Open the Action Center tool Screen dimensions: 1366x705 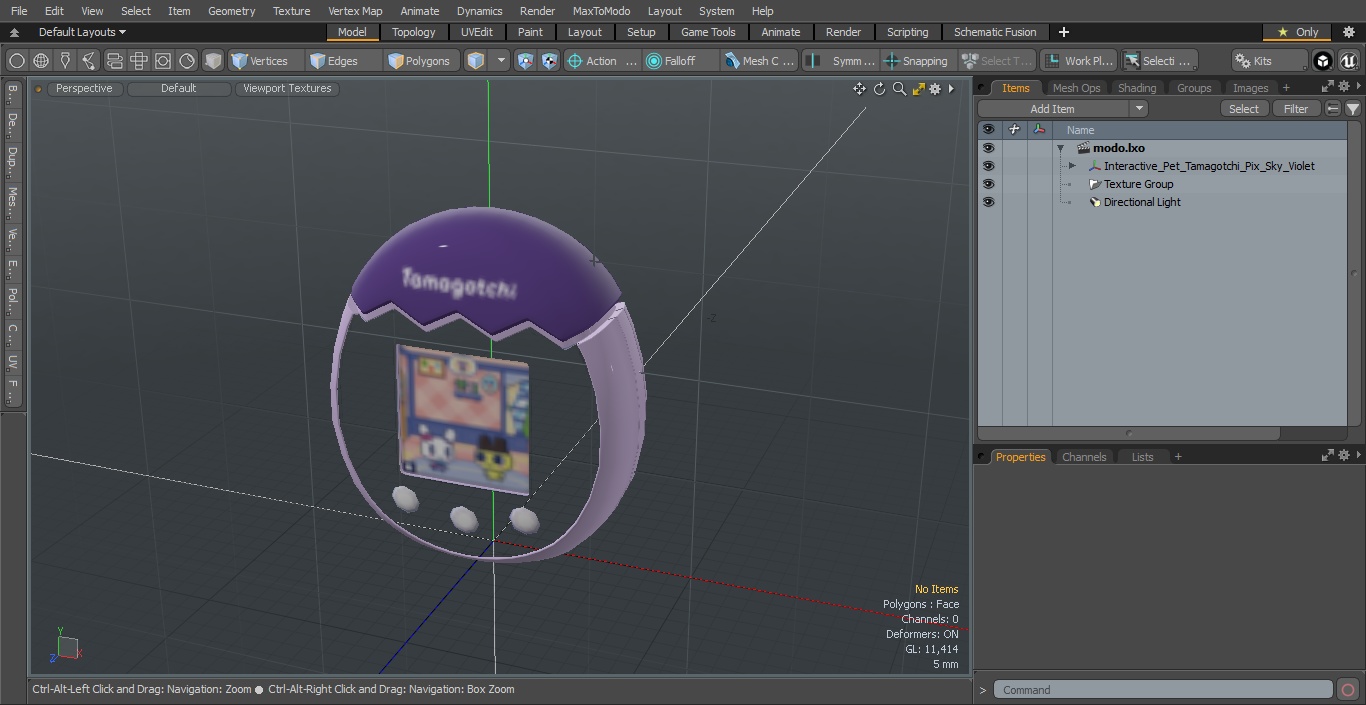602,61
